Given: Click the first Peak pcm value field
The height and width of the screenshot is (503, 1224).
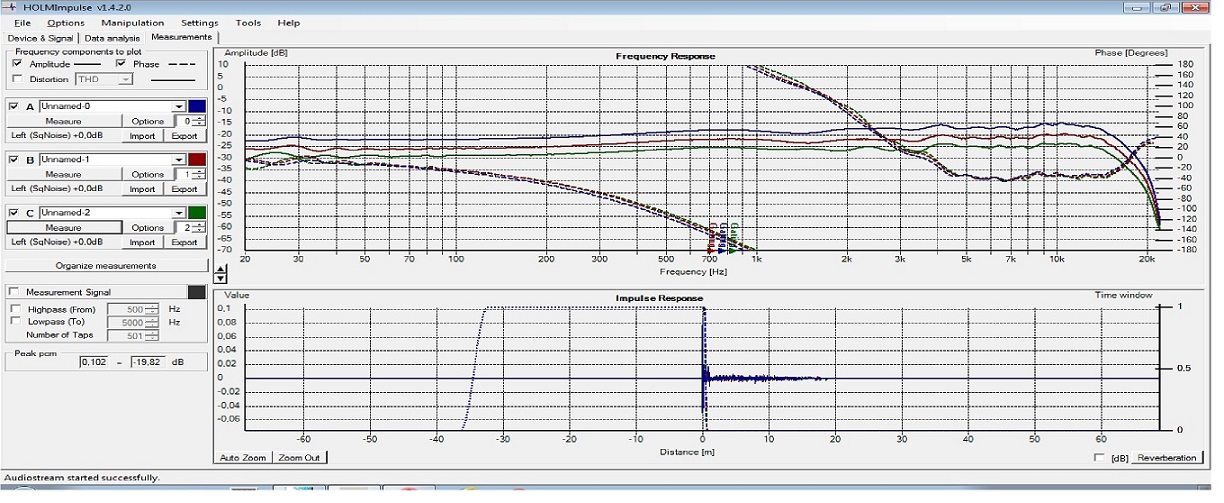Looking at the screenshot, I should [94, 362].
